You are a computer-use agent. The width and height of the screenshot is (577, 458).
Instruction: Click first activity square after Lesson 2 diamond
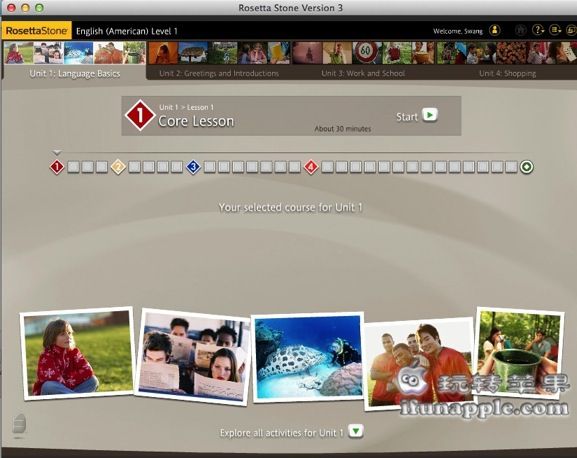tap(134, 167)
